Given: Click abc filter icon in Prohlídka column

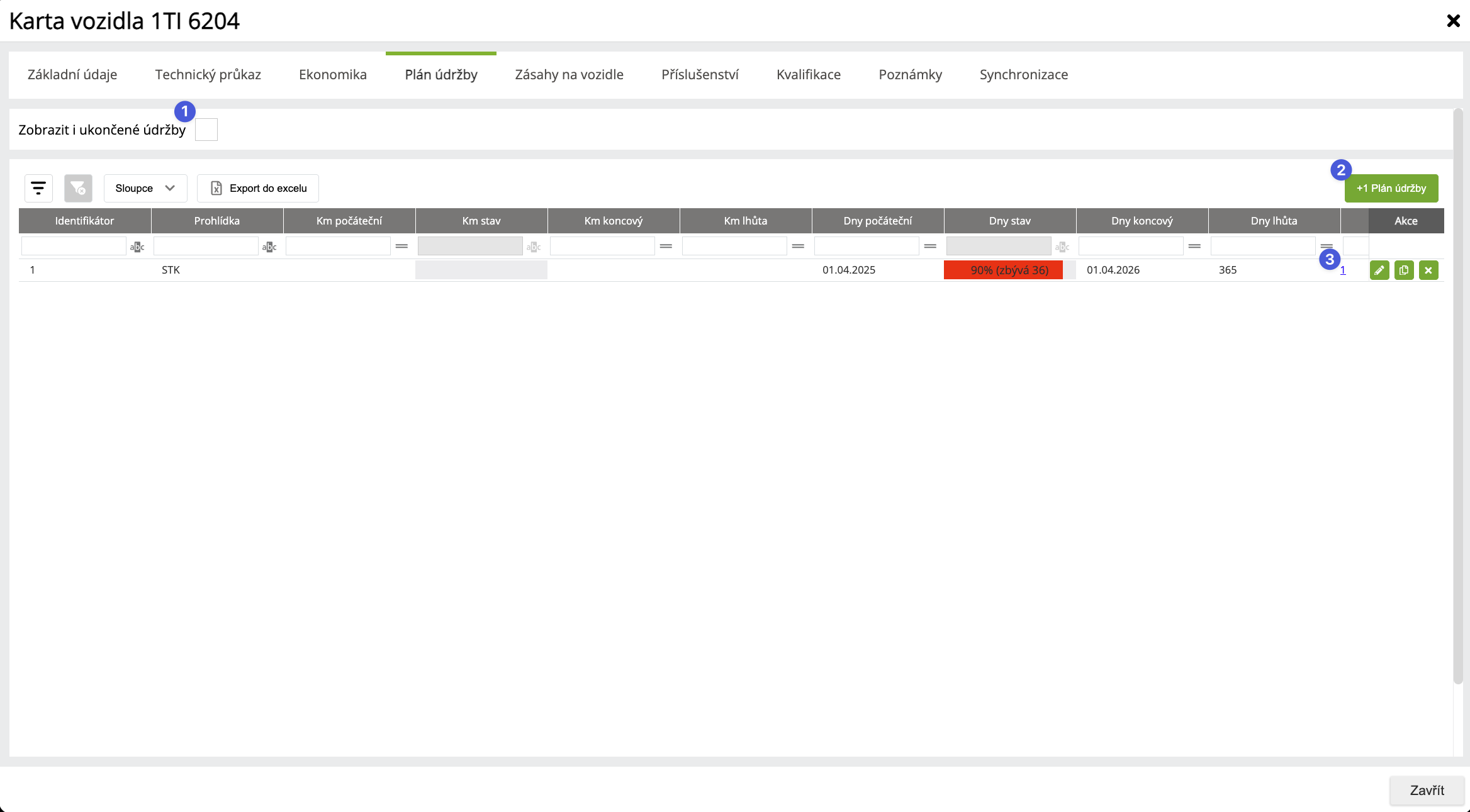Looking at the screenshot, I should (269, 247).
